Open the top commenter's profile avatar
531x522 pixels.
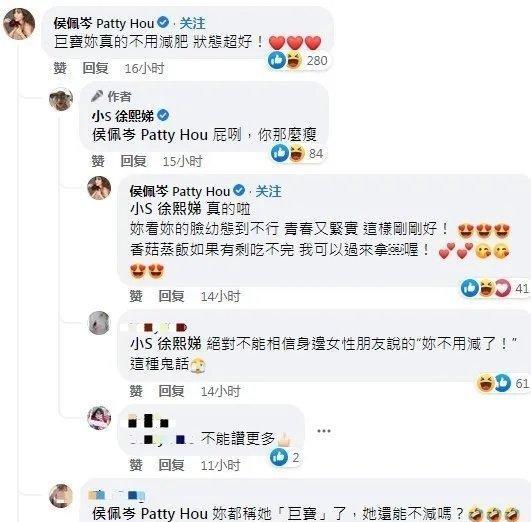point(19,24)
